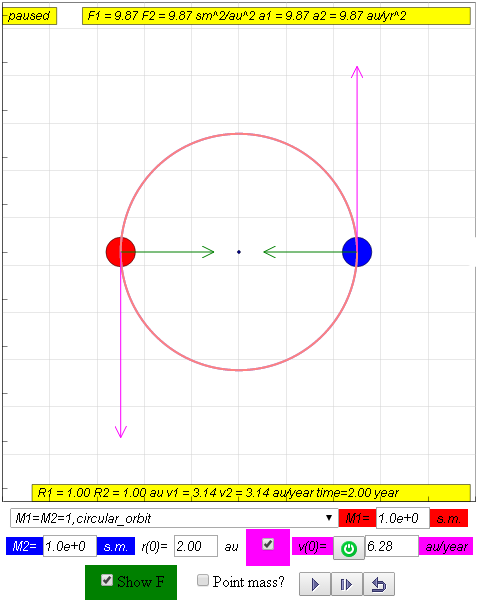Click the downward magenta velocity arrowhead
This screenshot has height=600, width=477.
(121, 432)
